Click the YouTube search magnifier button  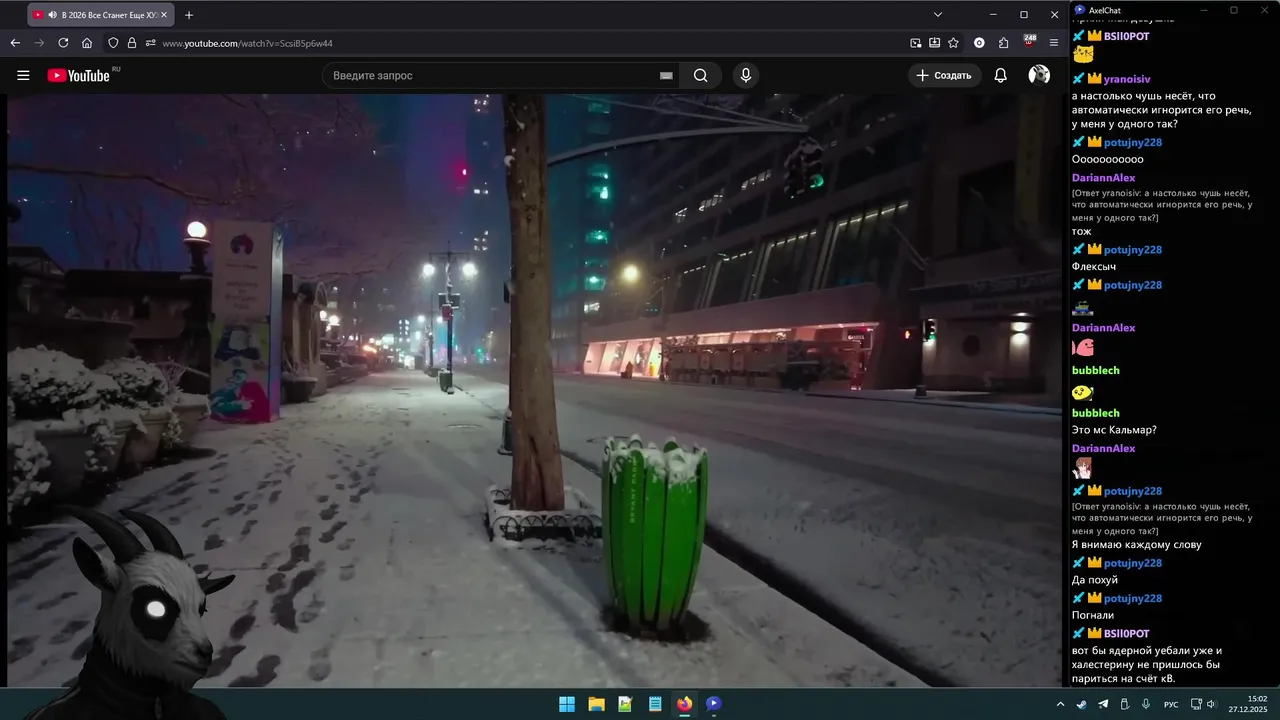tap(700, 75)
